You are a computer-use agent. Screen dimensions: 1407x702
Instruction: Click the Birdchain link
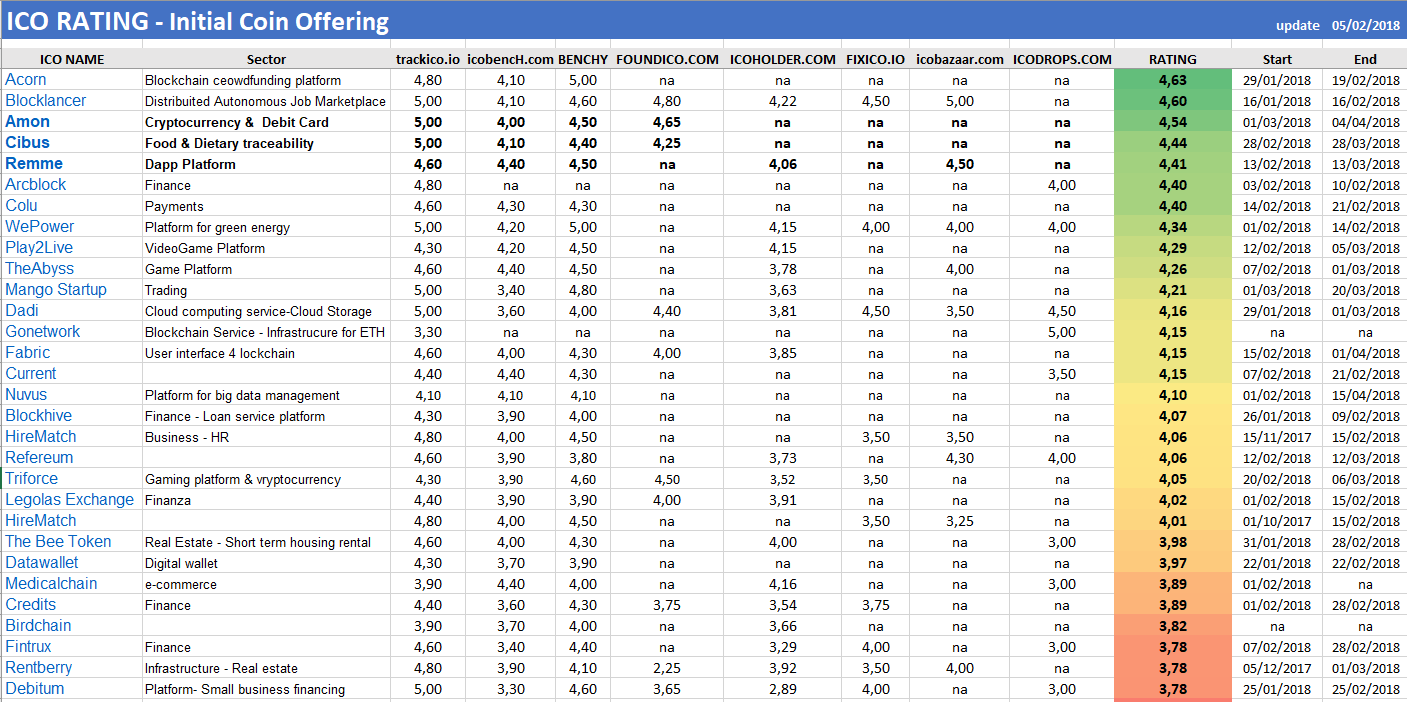click(39, 626)
